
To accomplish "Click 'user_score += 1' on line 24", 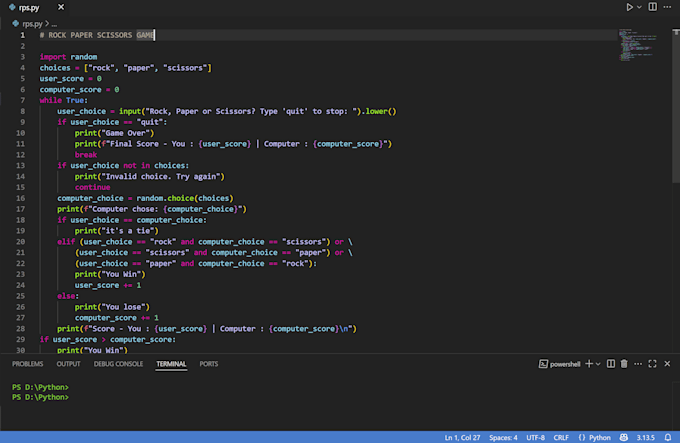I will pyautogui.click(x=108, y=285).
